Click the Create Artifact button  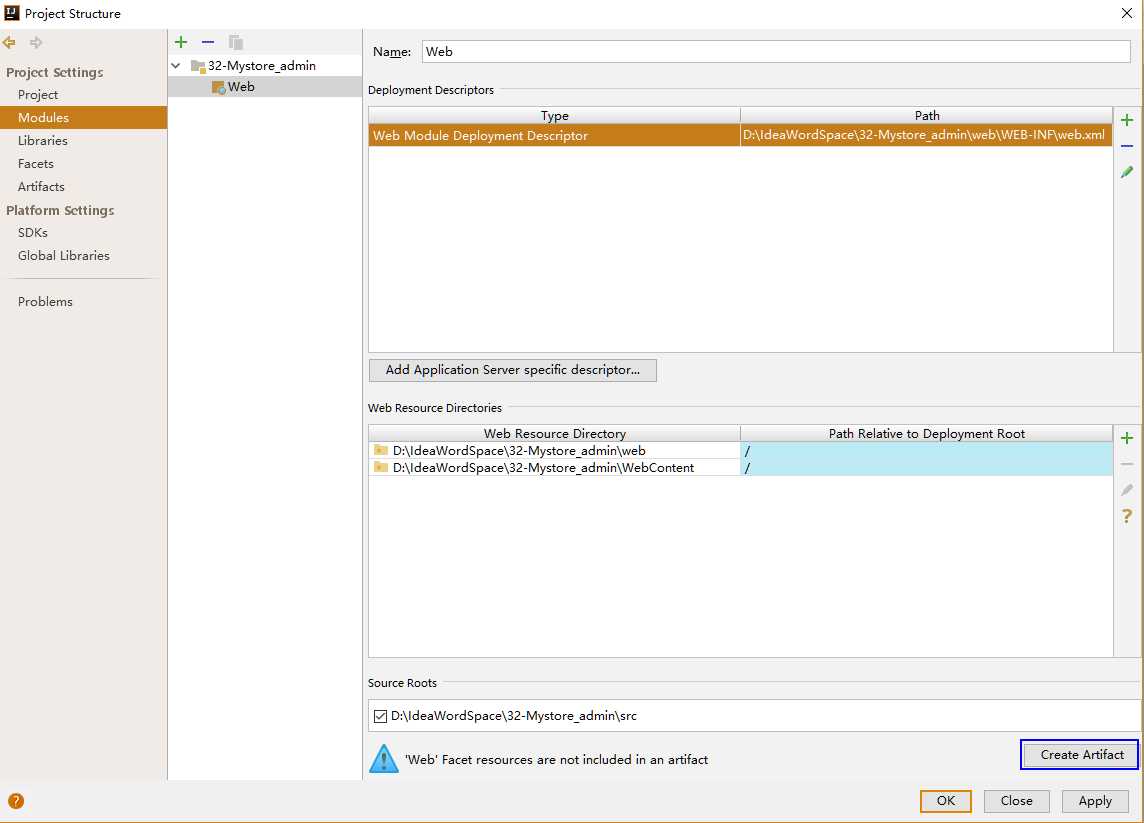tap(1079, 754)
